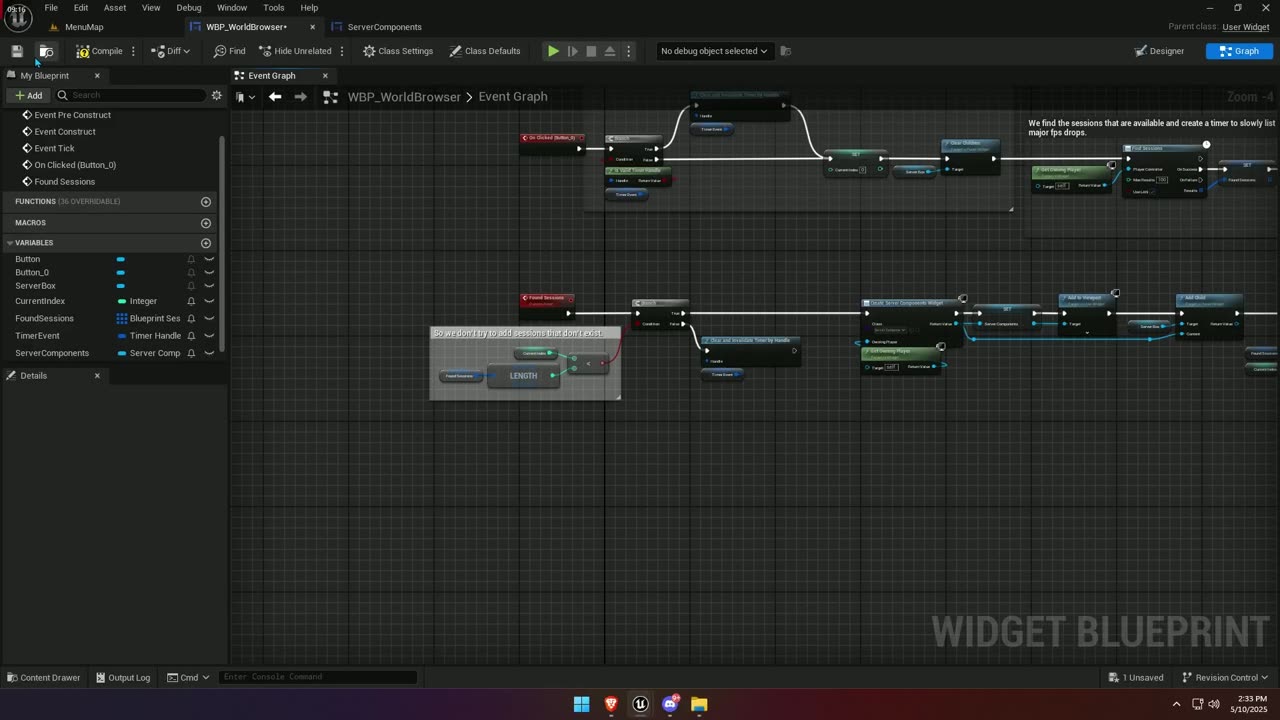
Task: Open the Edit menu
Action: pos(81,8)
